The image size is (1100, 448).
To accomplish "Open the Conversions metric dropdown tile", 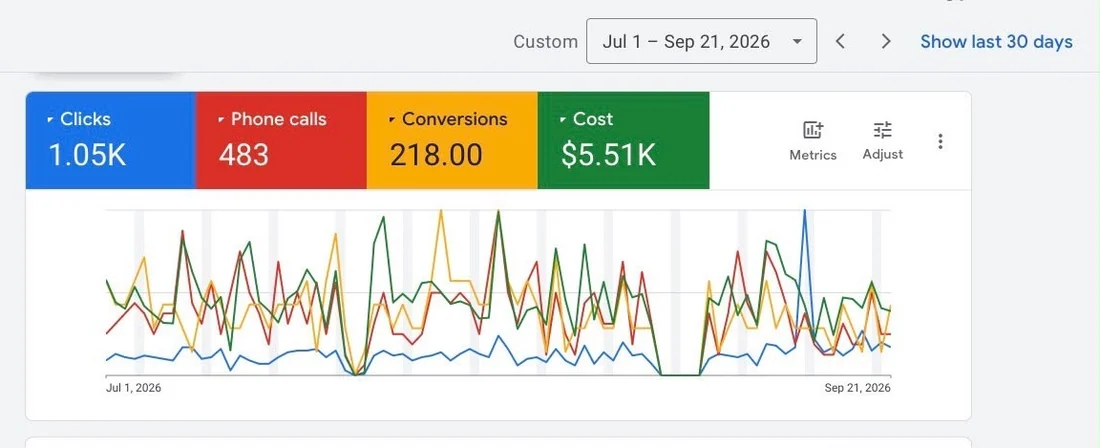I will tap(452, 140).
